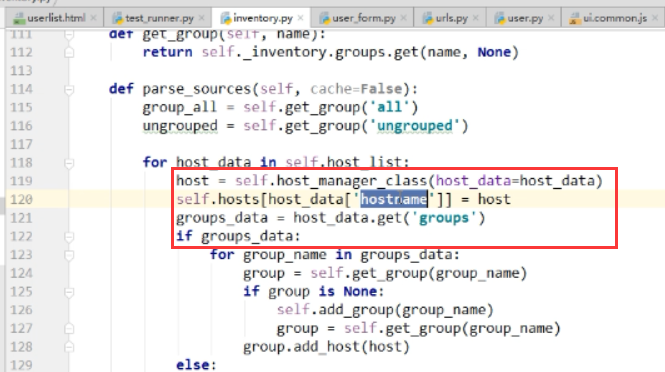Click the 'groups' string on line 121
The height and width of the screenshot is (372, 665).
click(444, 218)
